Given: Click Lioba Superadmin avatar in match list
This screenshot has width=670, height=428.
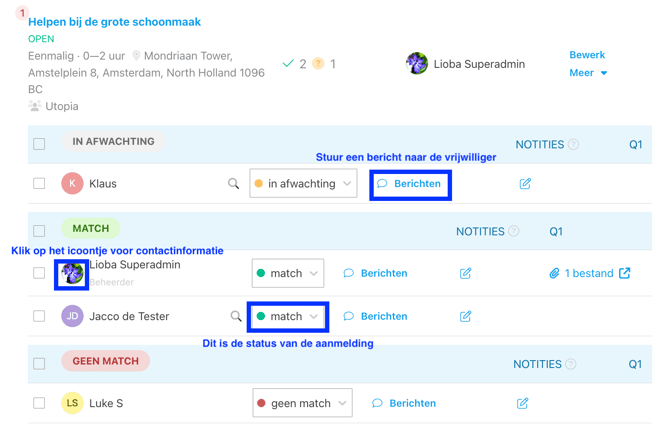Looking at the screenshot, I should point(71,273).
